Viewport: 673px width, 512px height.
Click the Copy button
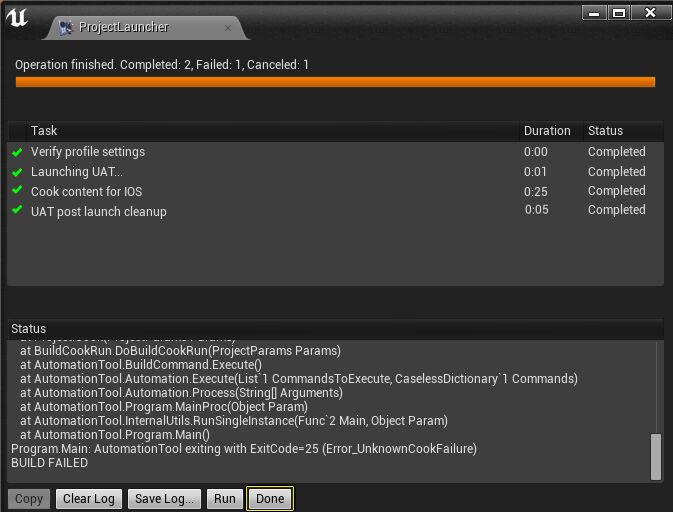tap(29, 499)
